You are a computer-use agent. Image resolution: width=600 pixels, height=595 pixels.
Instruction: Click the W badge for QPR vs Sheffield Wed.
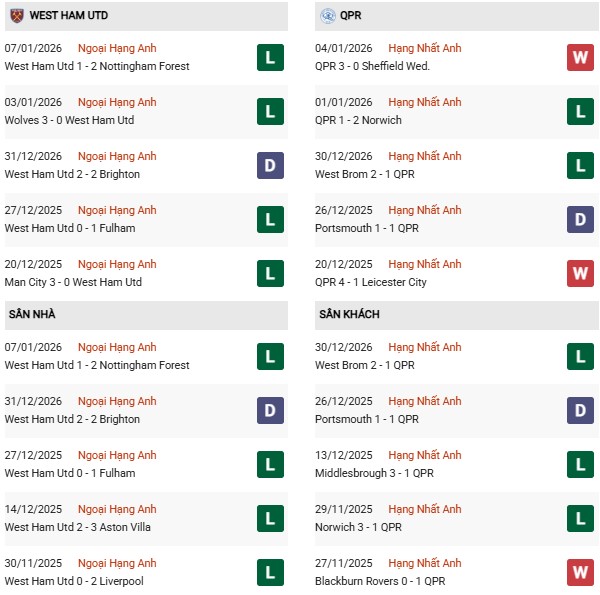coord(581,57)
